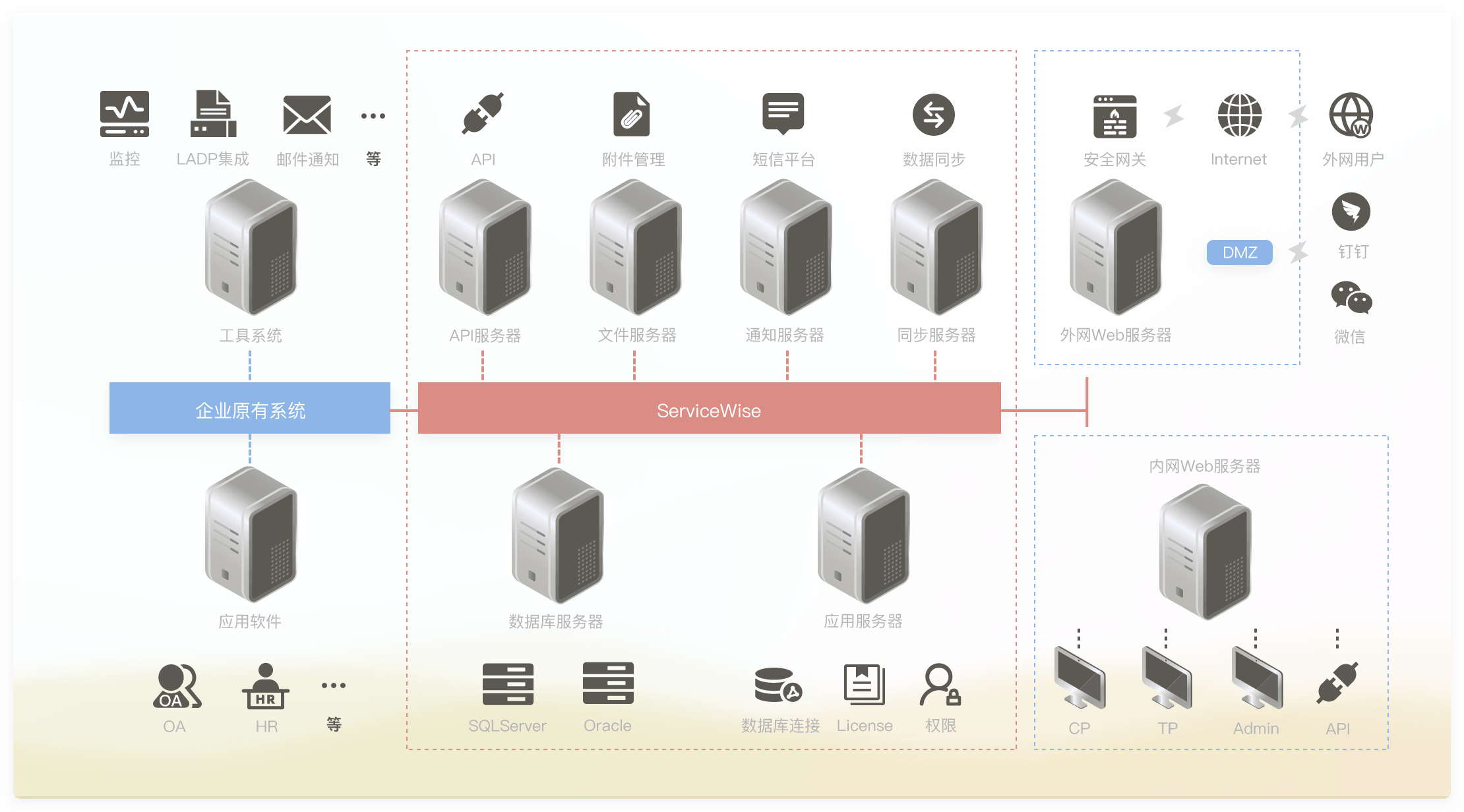Click the lightning bolt between 安全网关 and Internet
The width and height of the screenshot is (1464, 812).
click(x=1174, y=116)
